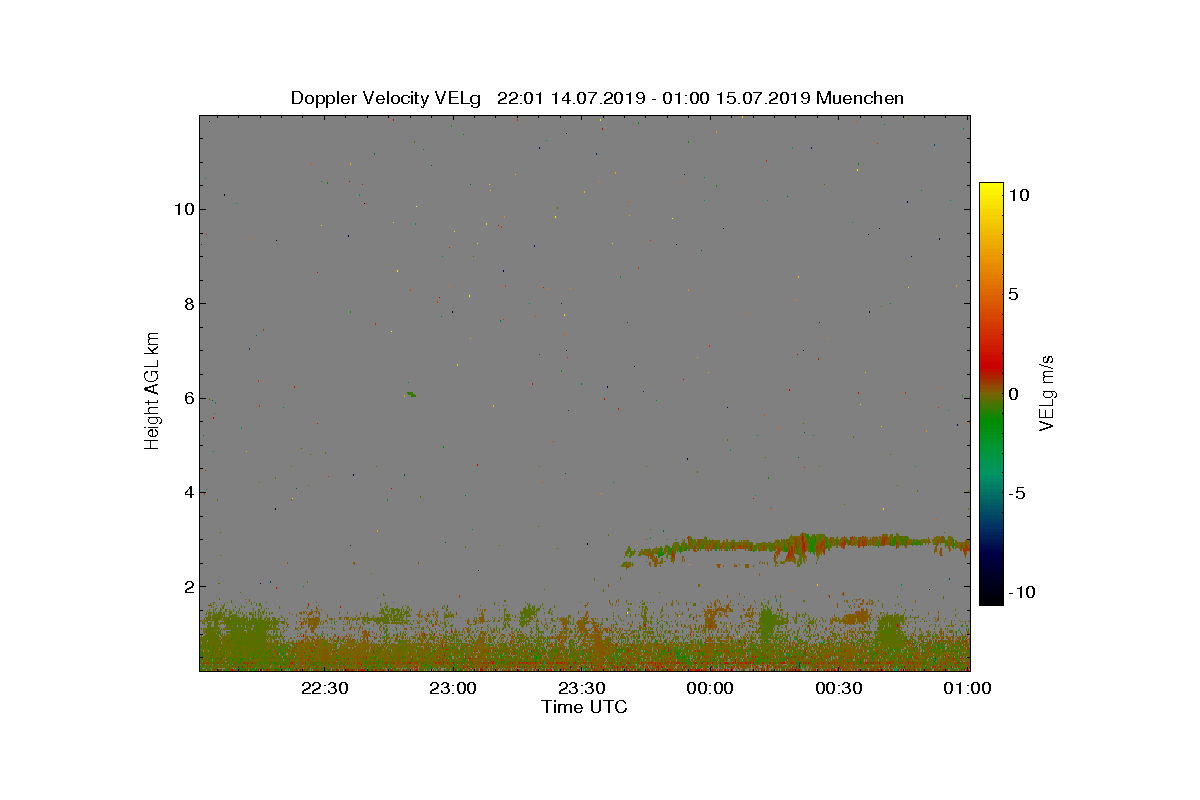This screenshot has width=1200, height=800.
Task: Click the colorbar label 5
Action: (x=1013, y=295)
